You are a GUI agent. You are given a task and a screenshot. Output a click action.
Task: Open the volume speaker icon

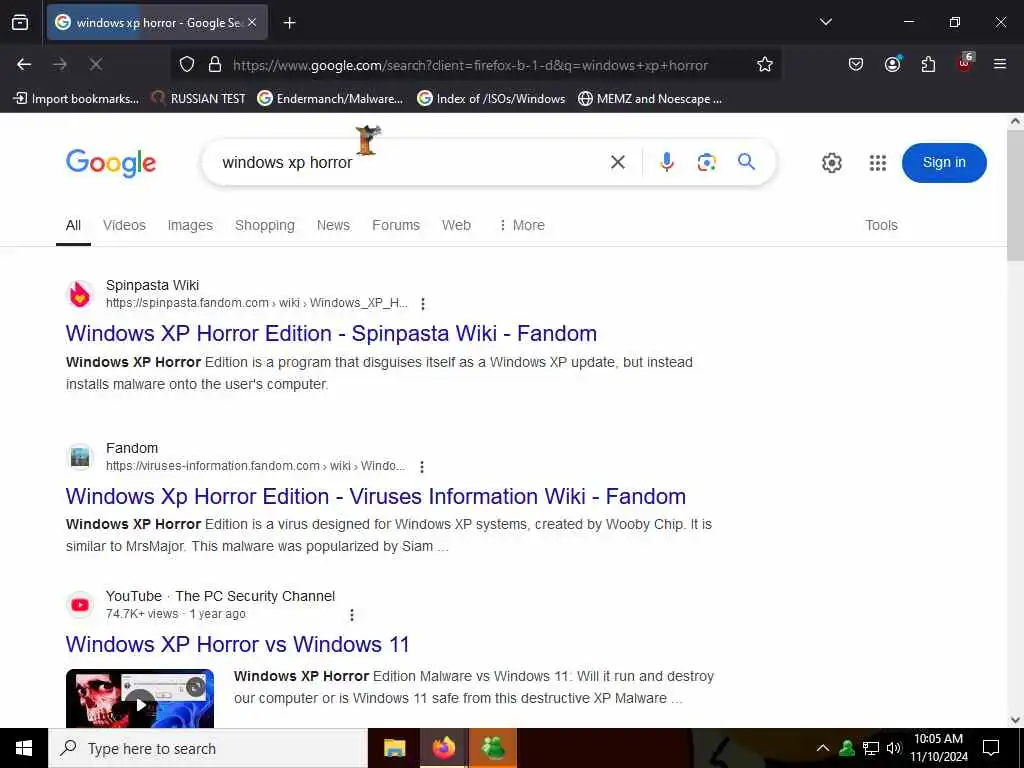pyautogui.click(x=893, y=748)
